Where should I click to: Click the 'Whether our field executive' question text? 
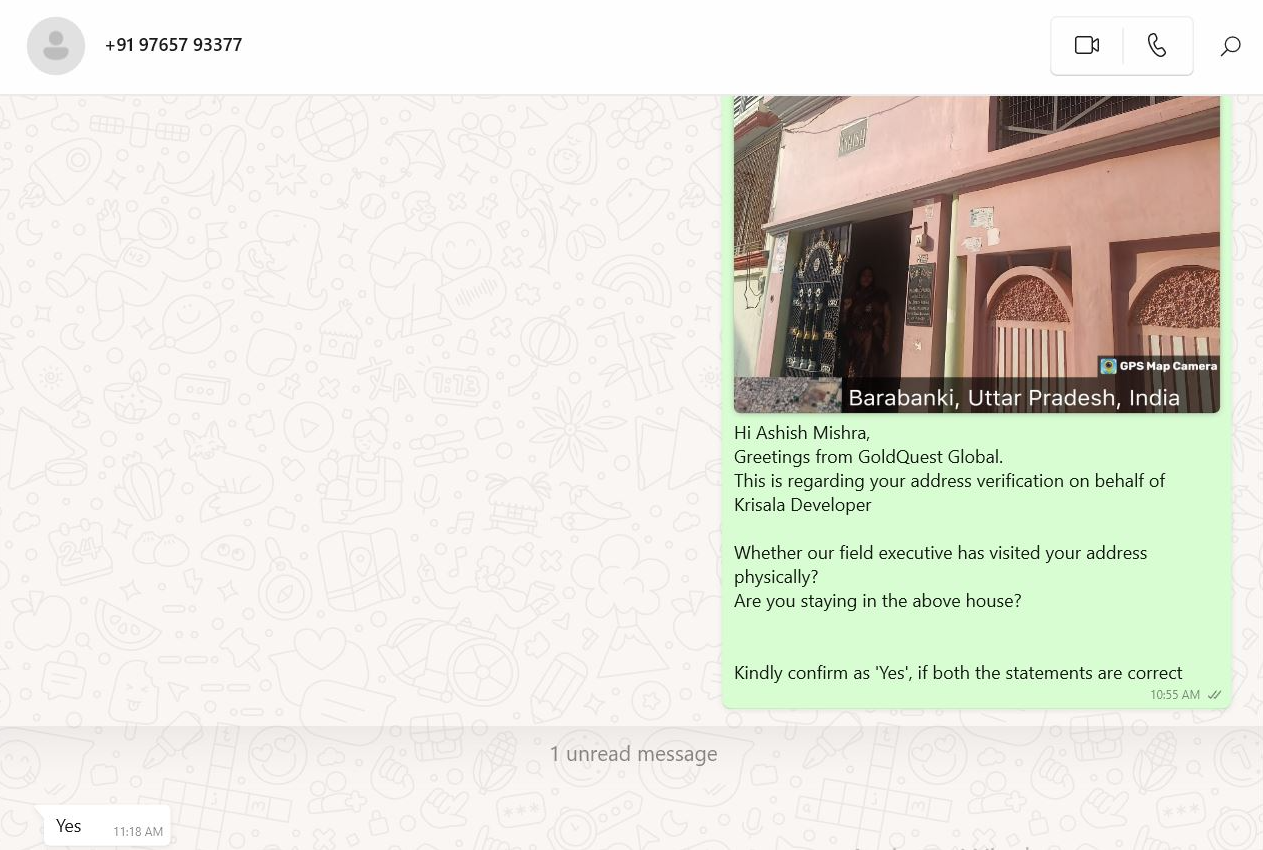(940, 565)
